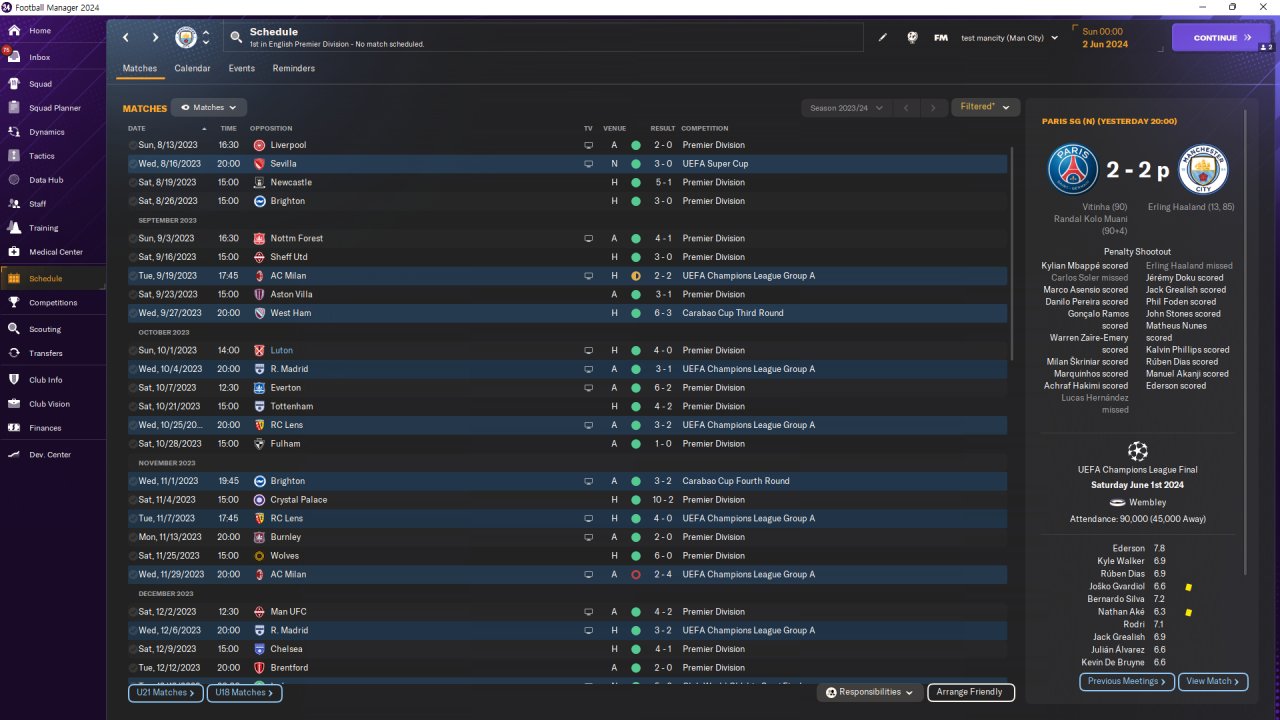Screen dimensions: 1280x720
Task: Click the Luton opposition link
Action: coord(281,351)
